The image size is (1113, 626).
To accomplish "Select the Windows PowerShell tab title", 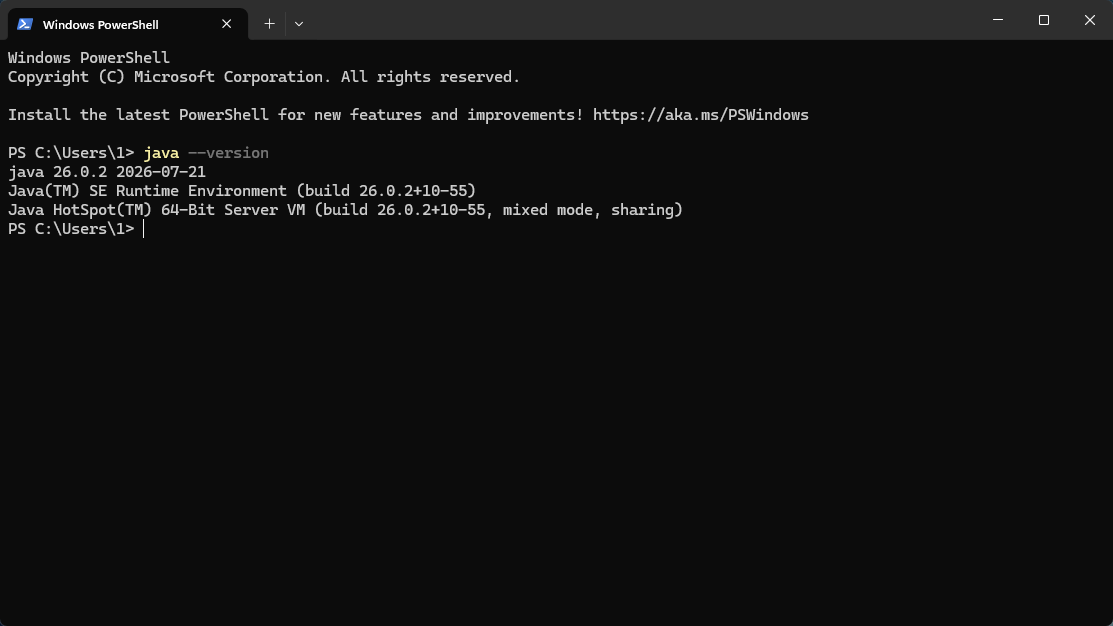I will tap(101, 25).
